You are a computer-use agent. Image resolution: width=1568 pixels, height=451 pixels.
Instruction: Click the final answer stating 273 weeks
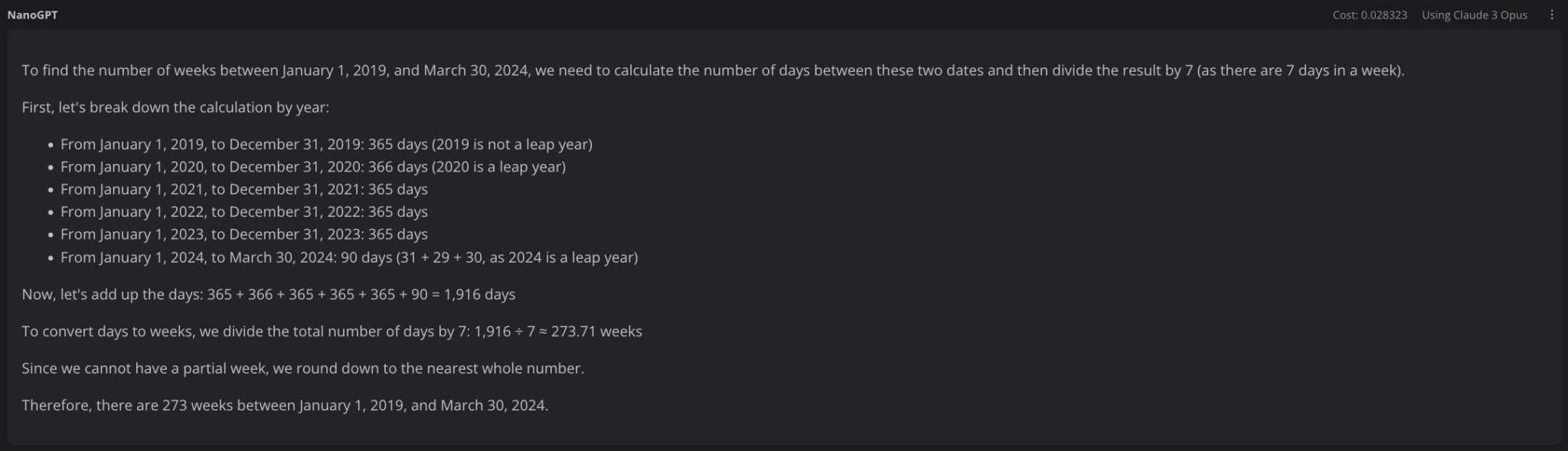tap(285, 405)
